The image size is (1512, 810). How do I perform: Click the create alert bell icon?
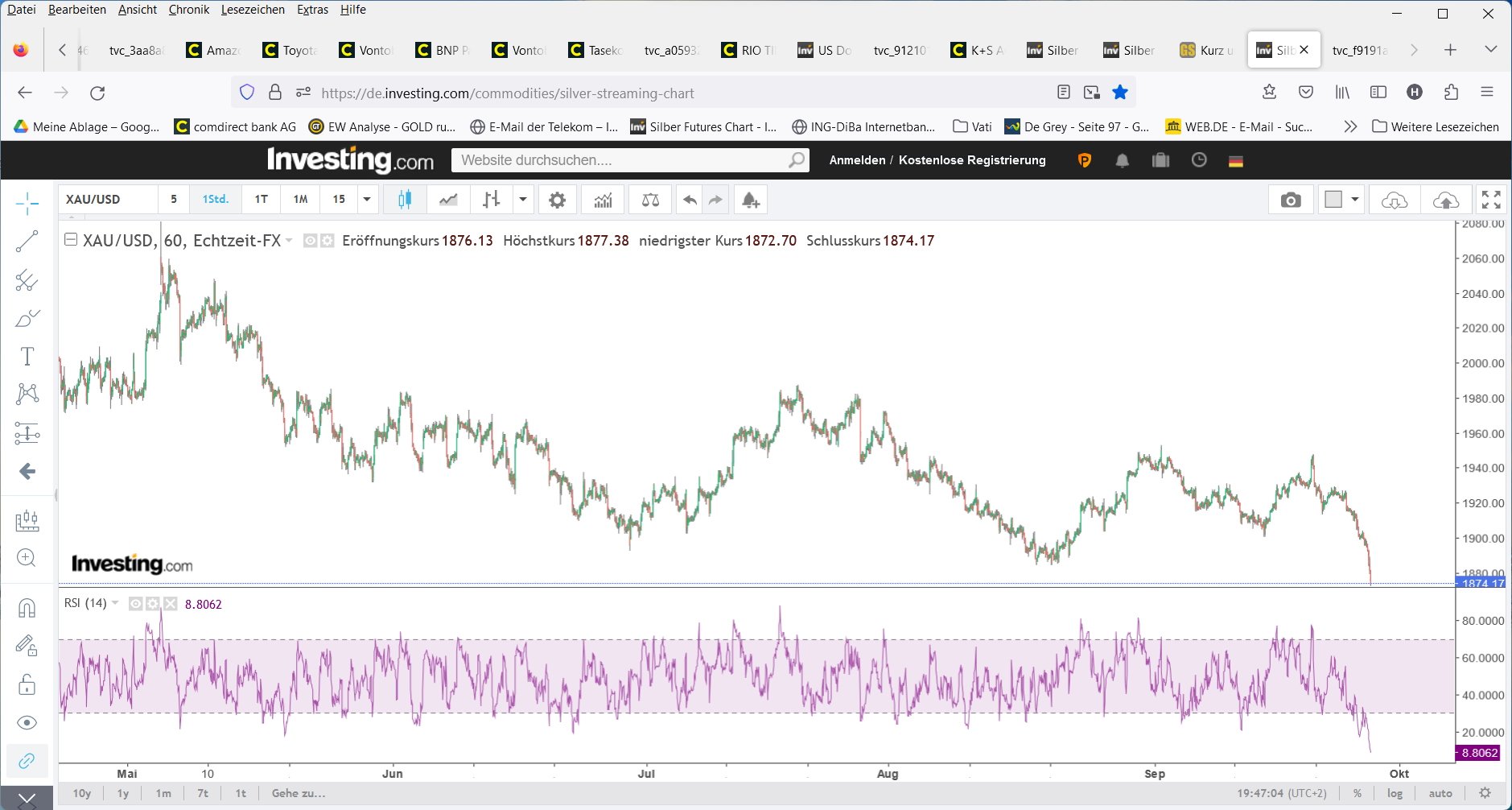tap(750, 200)
